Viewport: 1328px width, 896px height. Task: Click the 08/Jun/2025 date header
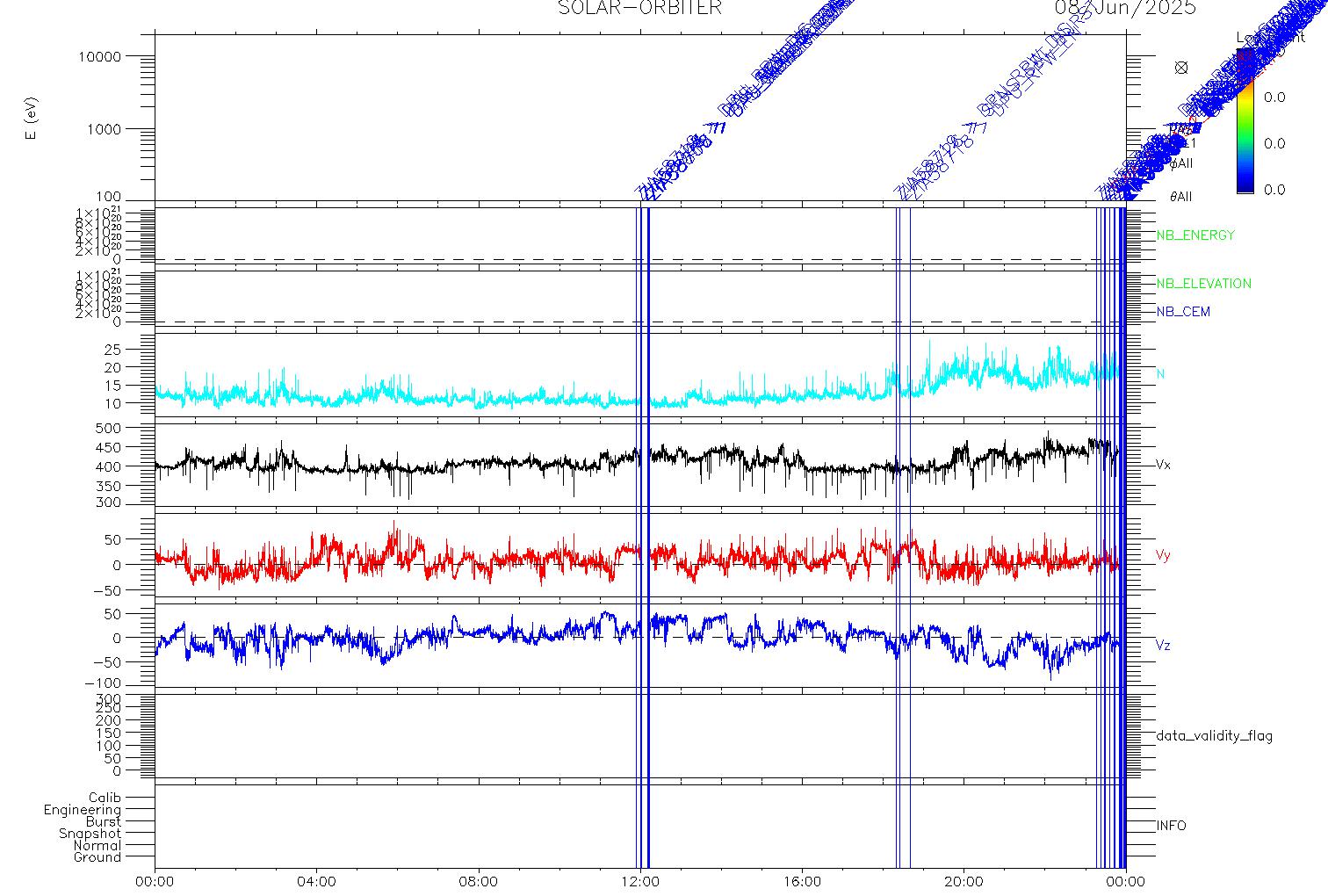point(1125,8)
